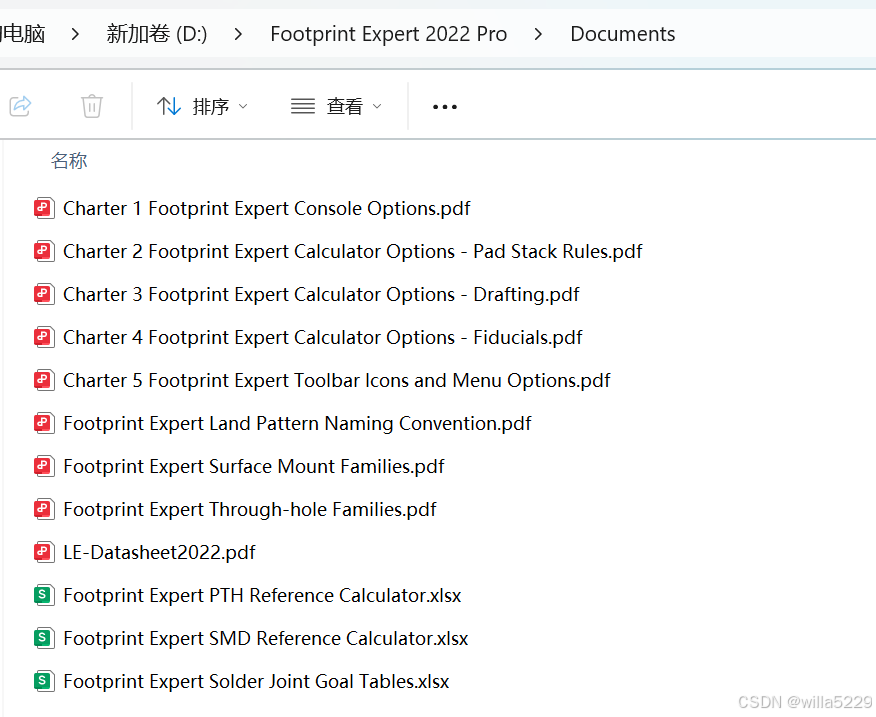
Task: Expand chevron after Footprint Expert 2022 Pro
Action: tap(539, 35)
